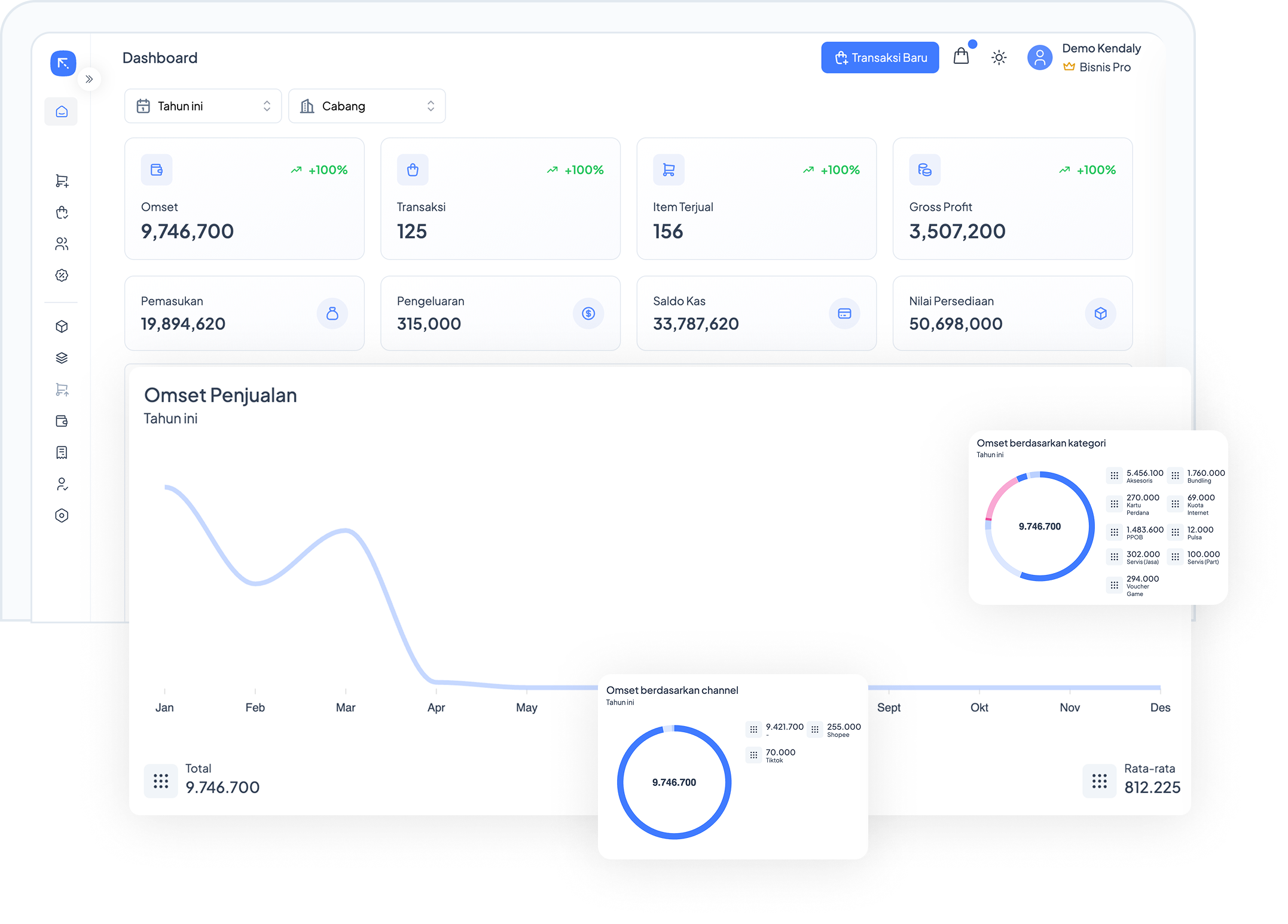
Task: Expand the sidebar with double-chevron button
Action: (x=89, y=79)
